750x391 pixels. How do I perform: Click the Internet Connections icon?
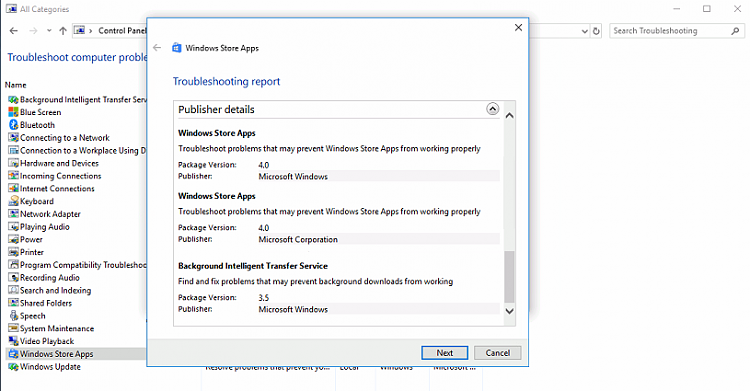(x=13, y=189)
